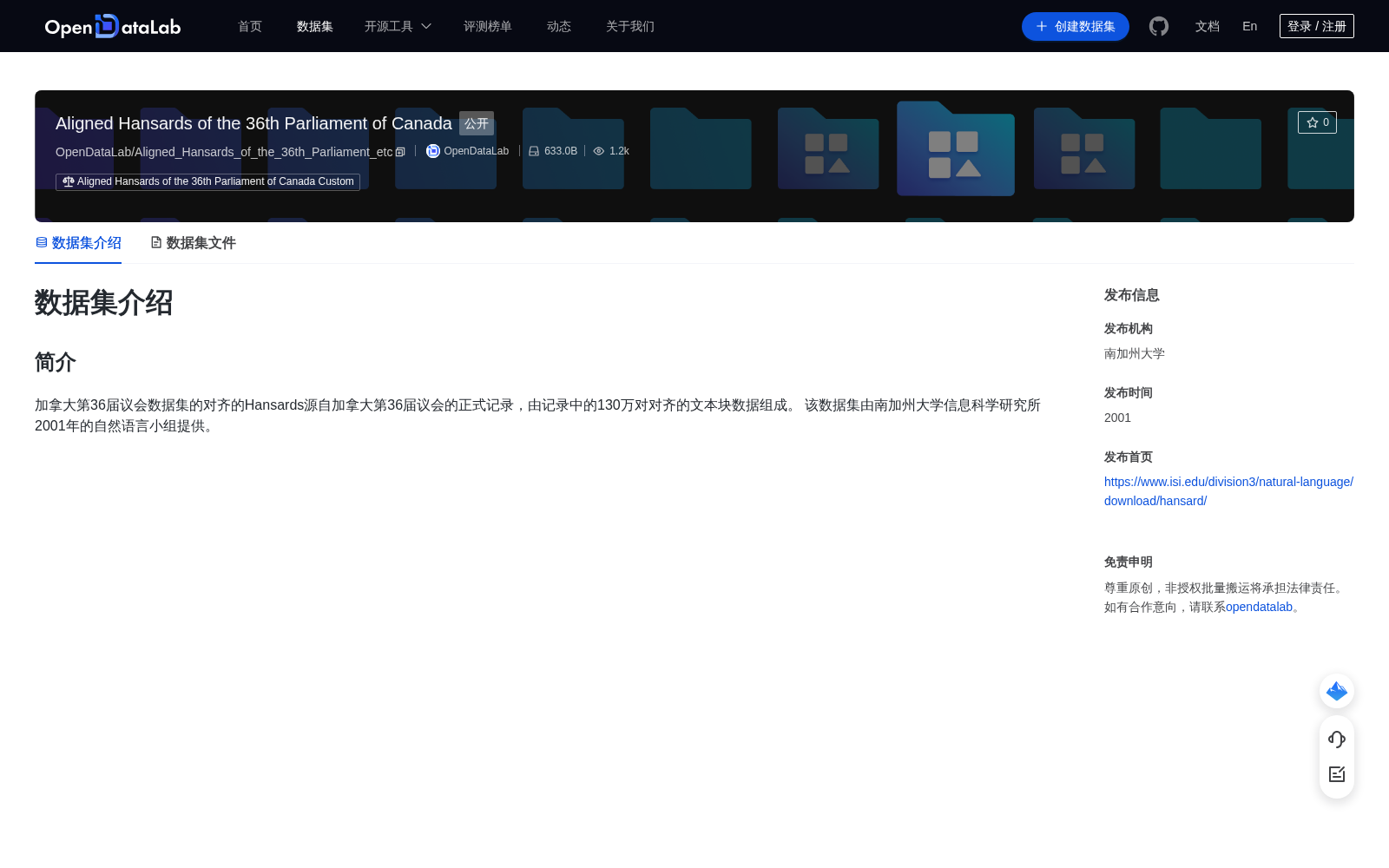Image resolution: width=1389 pixels, height=868 pixels.
Task: Click the Custom license tag
Action: pos(207,181)
